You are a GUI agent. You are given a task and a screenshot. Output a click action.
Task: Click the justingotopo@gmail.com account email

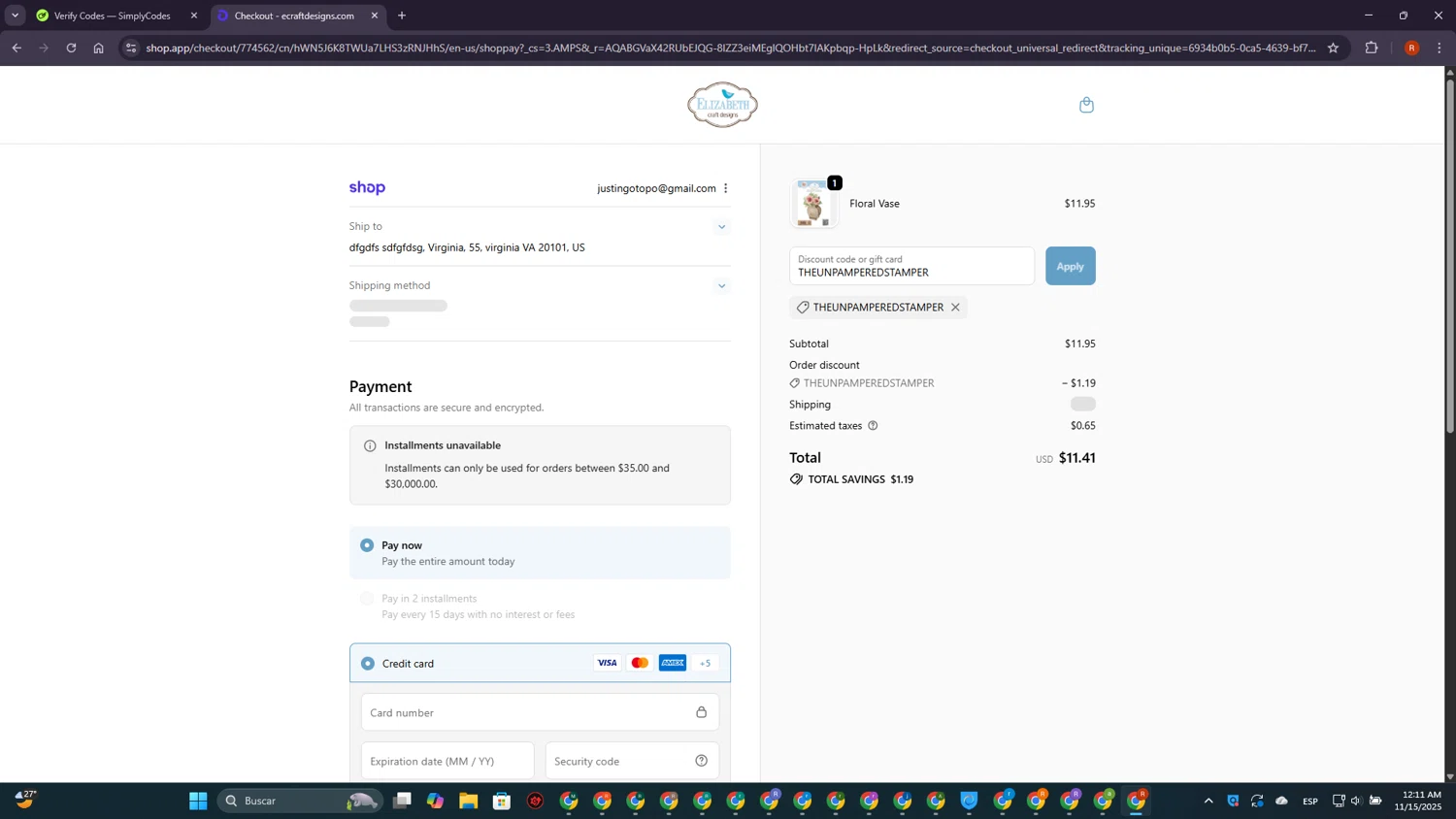click(x=656, y=188)
